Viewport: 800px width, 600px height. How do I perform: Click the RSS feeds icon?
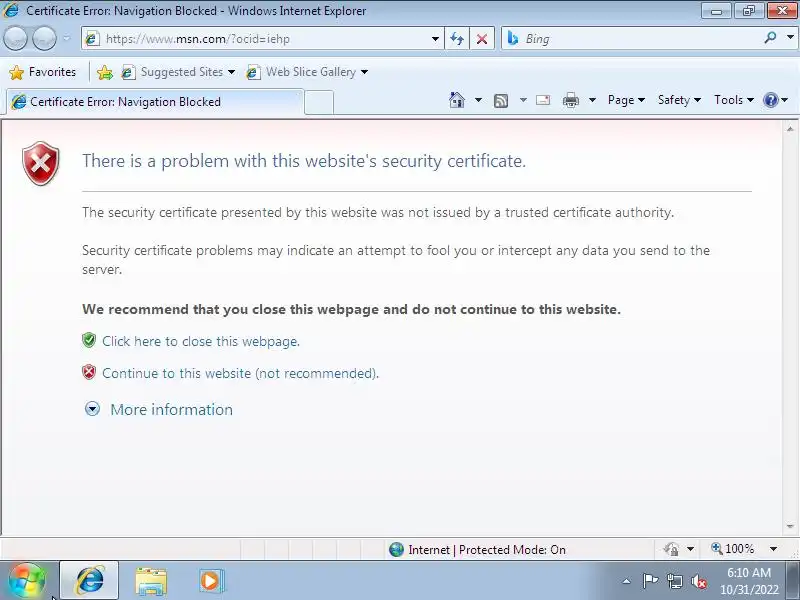(501, 101)
